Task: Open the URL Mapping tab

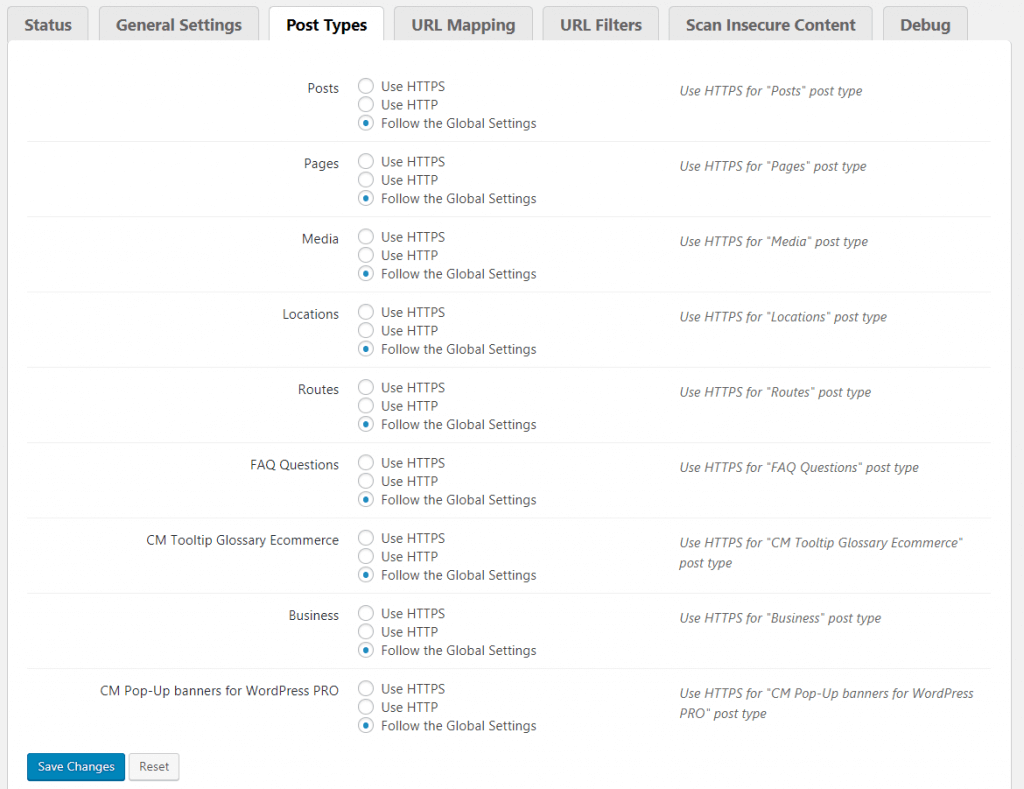Action: pyautogui.click(x=463, y=25)
